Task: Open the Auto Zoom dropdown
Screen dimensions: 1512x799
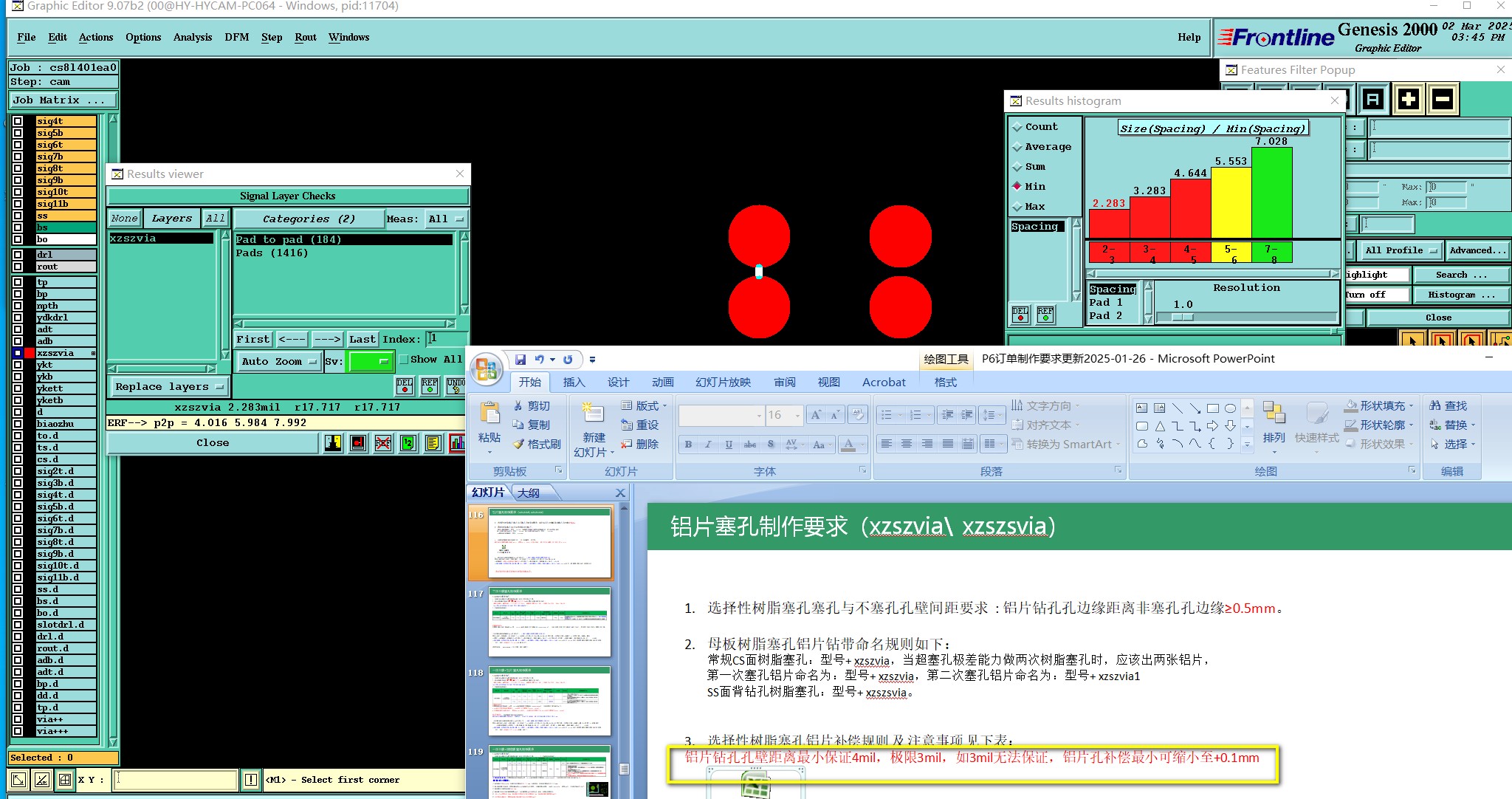Action: [279, 361]
